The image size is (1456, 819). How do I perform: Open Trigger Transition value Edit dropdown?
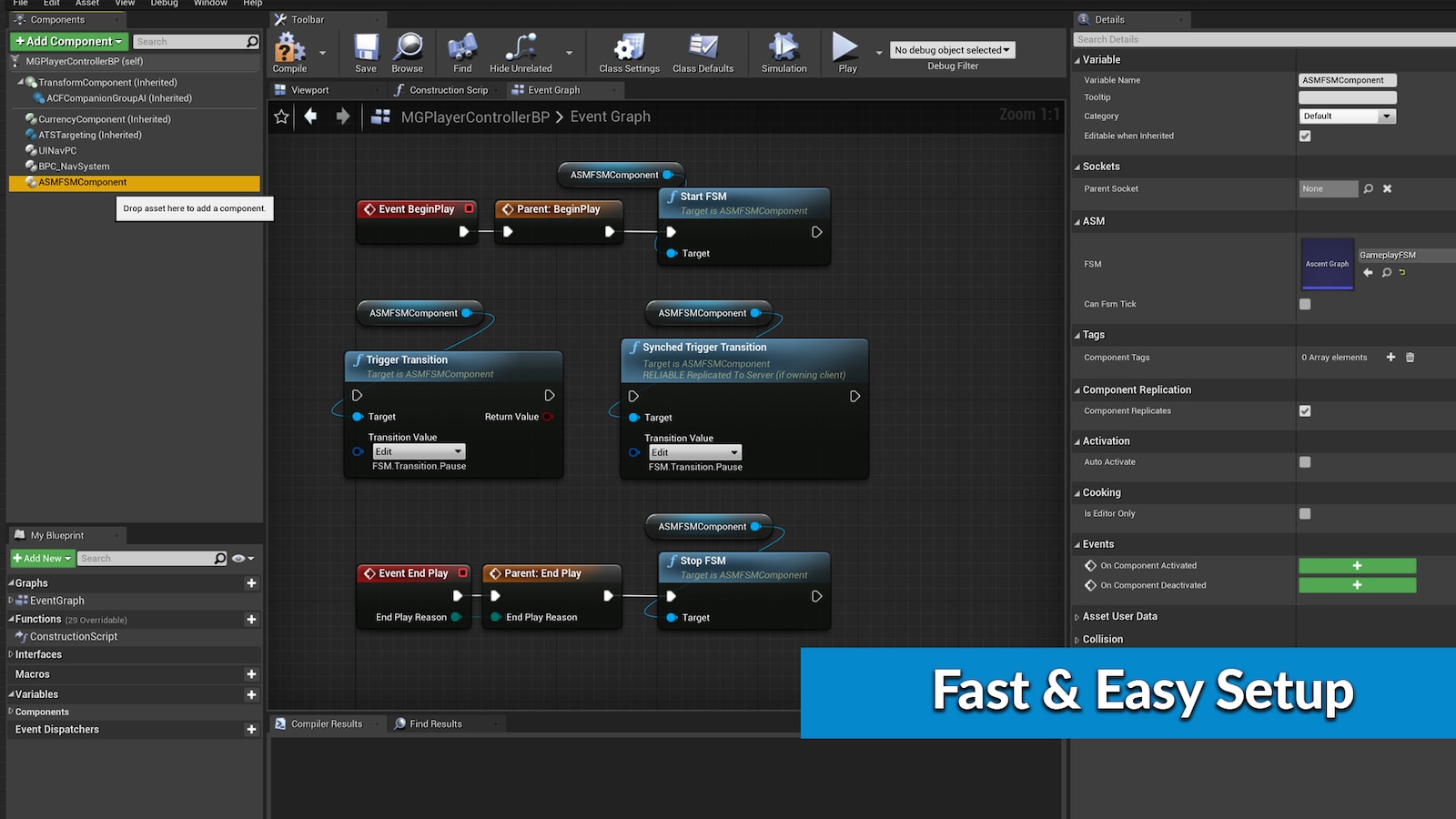pos(419,451)
